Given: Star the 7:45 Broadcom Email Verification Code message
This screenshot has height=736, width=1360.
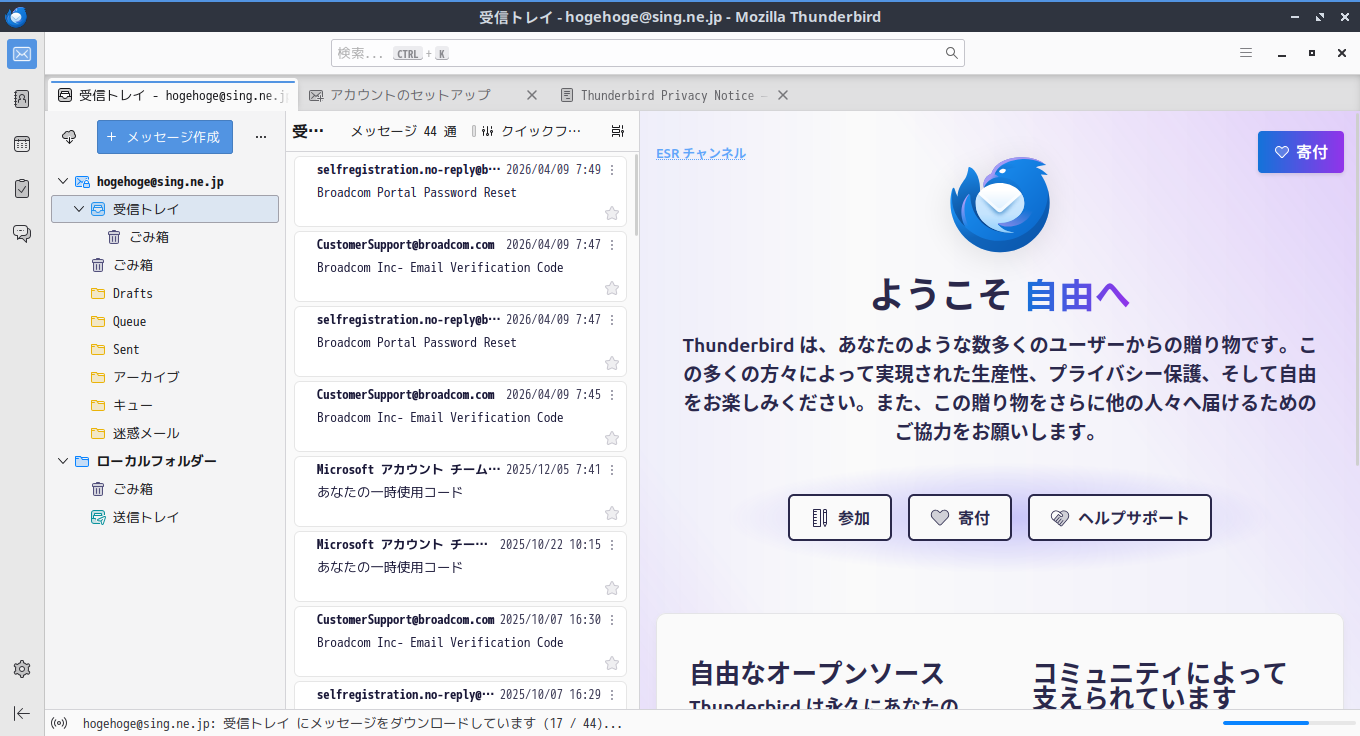Looking at the screenshot, I should pyautogui.click(x=612, y=438).
